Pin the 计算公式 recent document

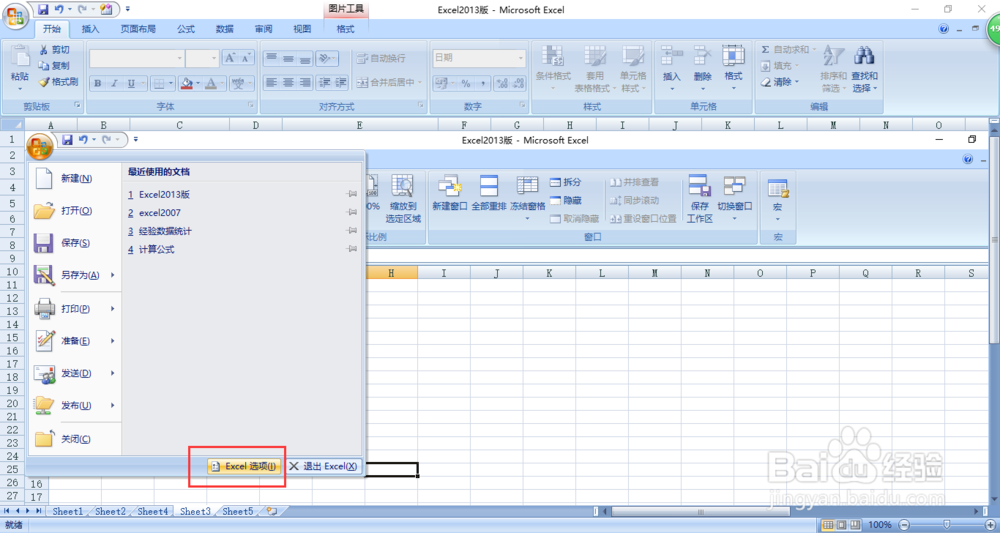[x=351, y=249]
